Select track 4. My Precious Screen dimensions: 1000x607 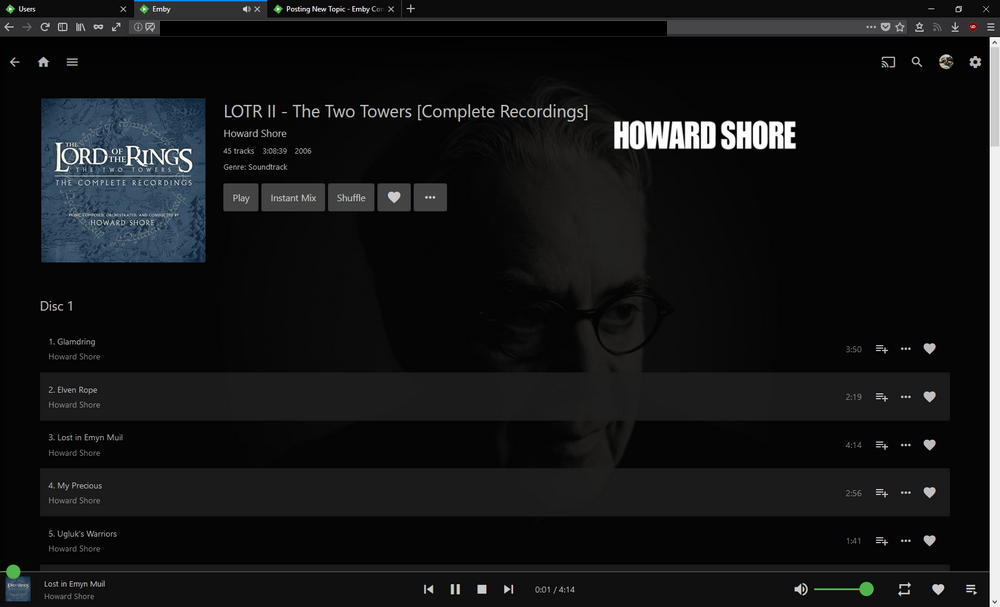click(494, 493)
